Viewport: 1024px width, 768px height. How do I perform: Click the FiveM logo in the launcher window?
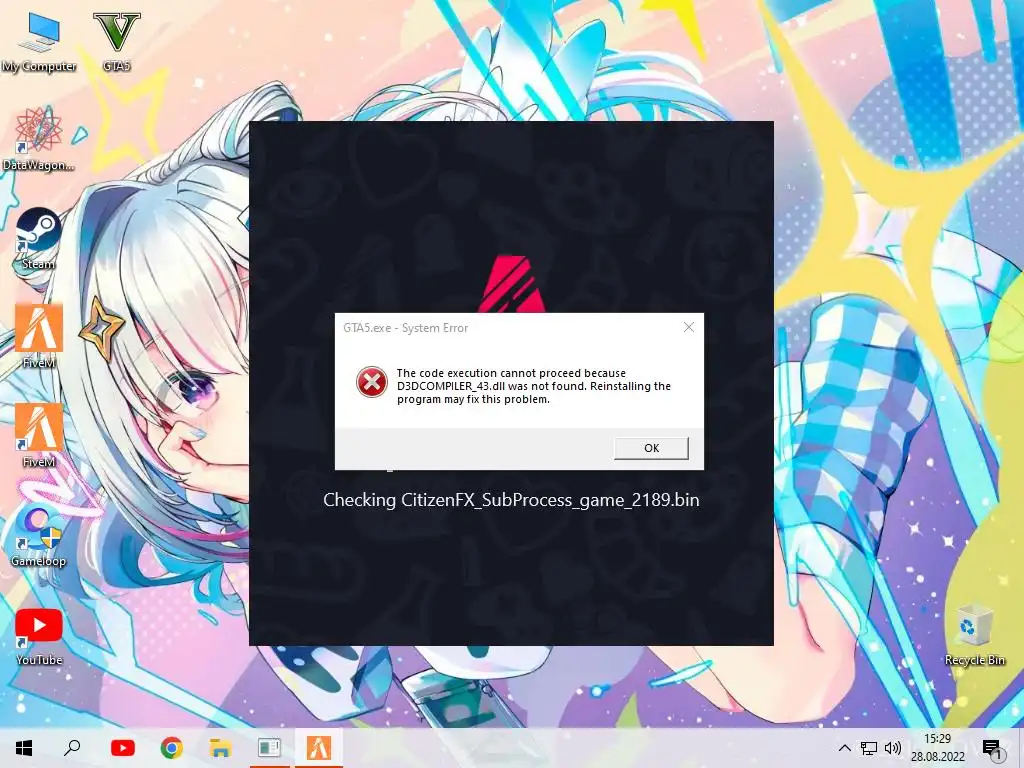click(512, 284)
